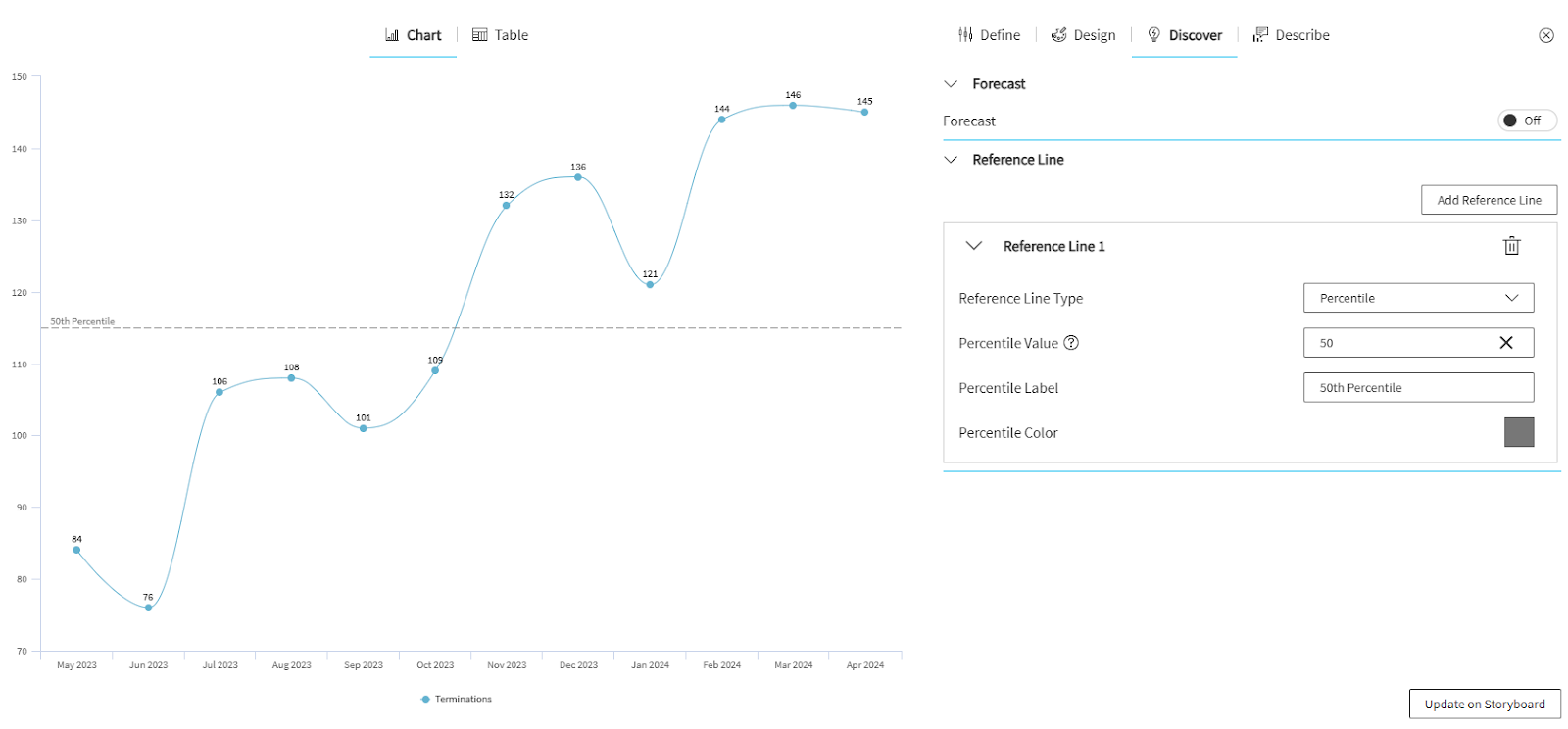The height and width of the screenshot is (729, 1568).
Task: Click the Percentile Value help icon
Action: point(1071,343)
